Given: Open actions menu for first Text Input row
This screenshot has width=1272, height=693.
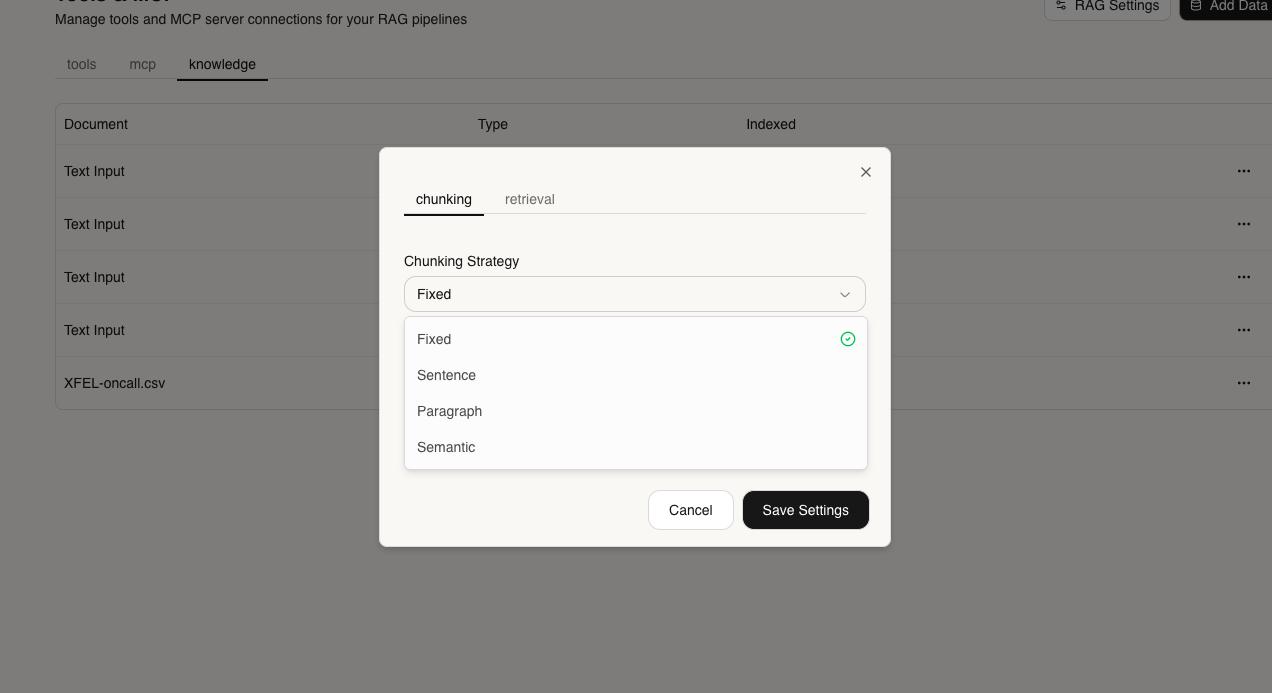Looking at the screenshot, I should [x=1243, y=171].
